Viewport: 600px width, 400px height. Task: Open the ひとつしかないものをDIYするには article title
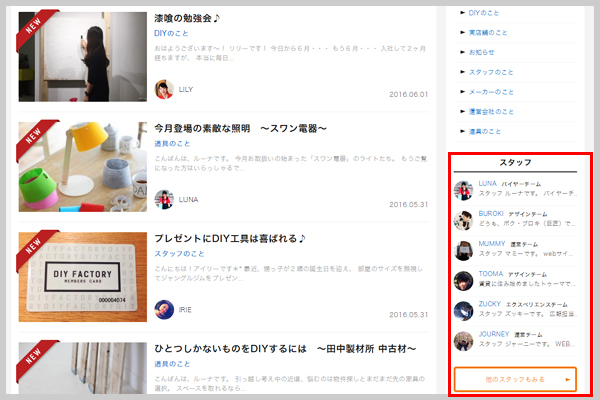[285, 349]
